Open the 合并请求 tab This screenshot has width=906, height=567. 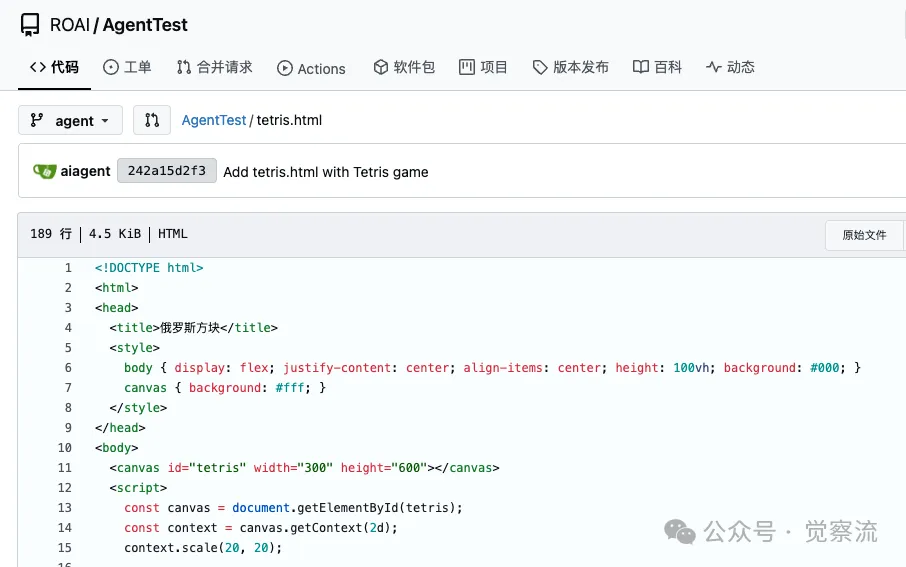pos(214,67)
